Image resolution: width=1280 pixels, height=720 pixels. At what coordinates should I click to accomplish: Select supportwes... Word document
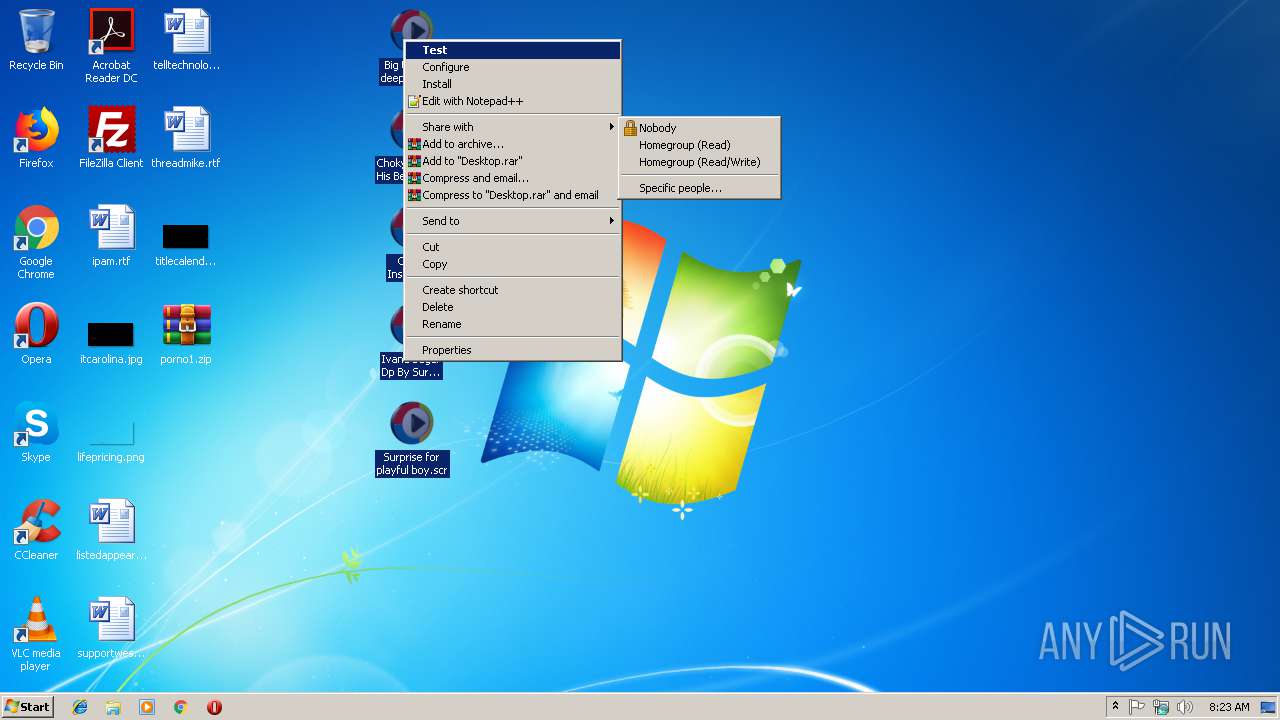point(111,629)
